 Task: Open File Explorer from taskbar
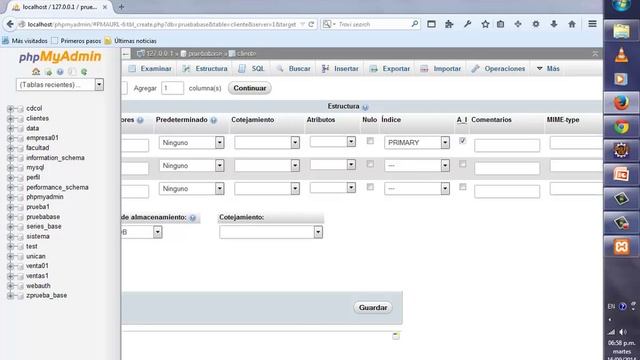click(x=621, y=31)
